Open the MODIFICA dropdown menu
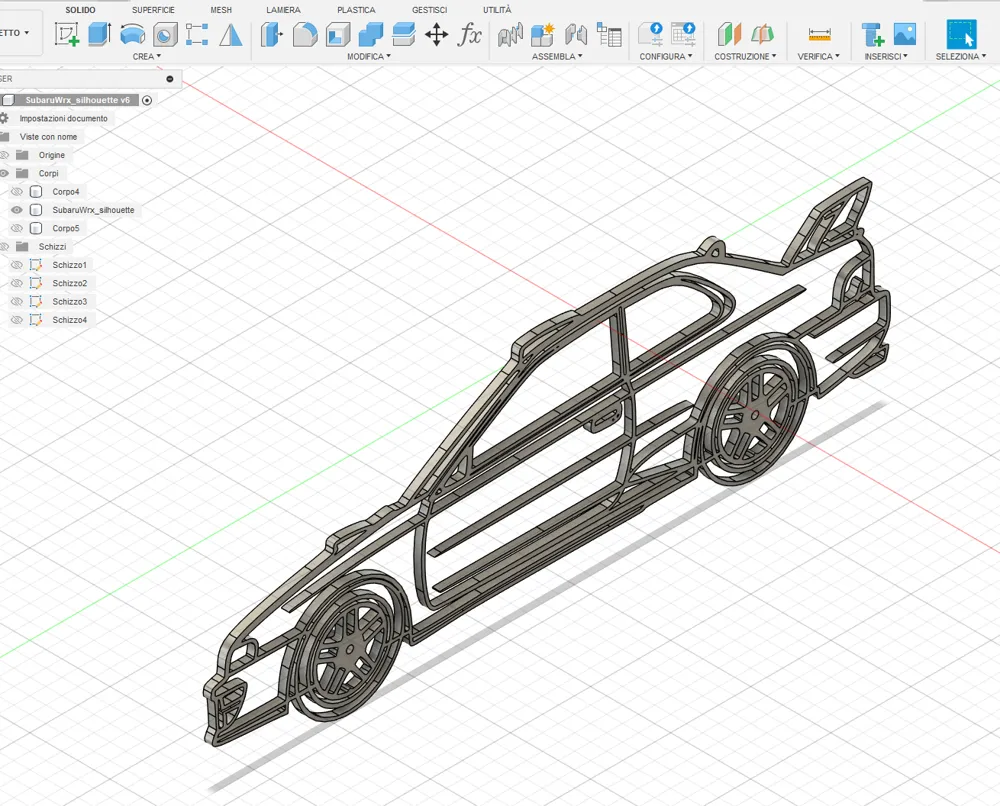1000x806 pixels. (x=369, y=56)
